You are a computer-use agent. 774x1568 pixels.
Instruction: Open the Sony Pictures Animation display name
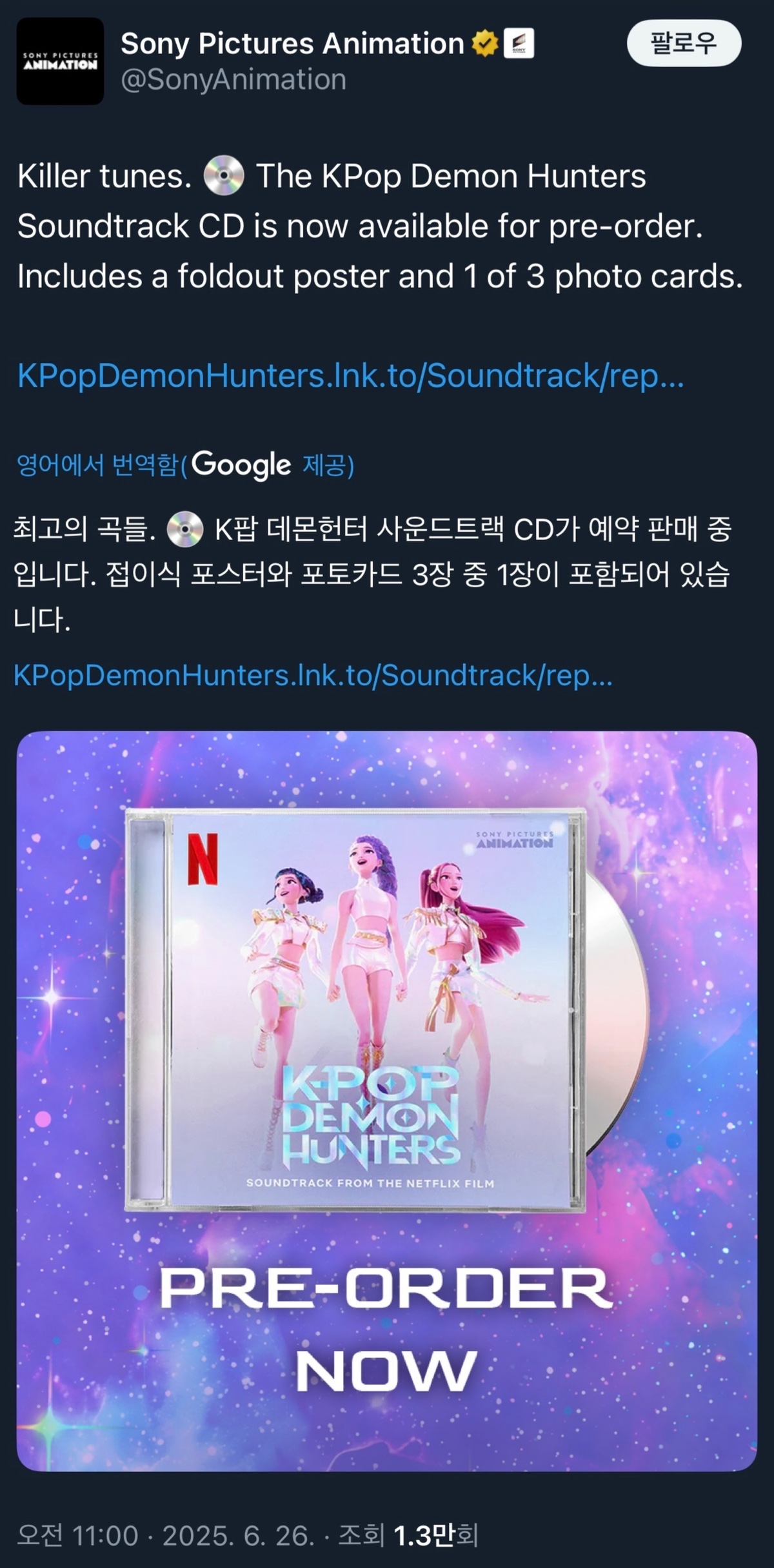tap(292, 44)
